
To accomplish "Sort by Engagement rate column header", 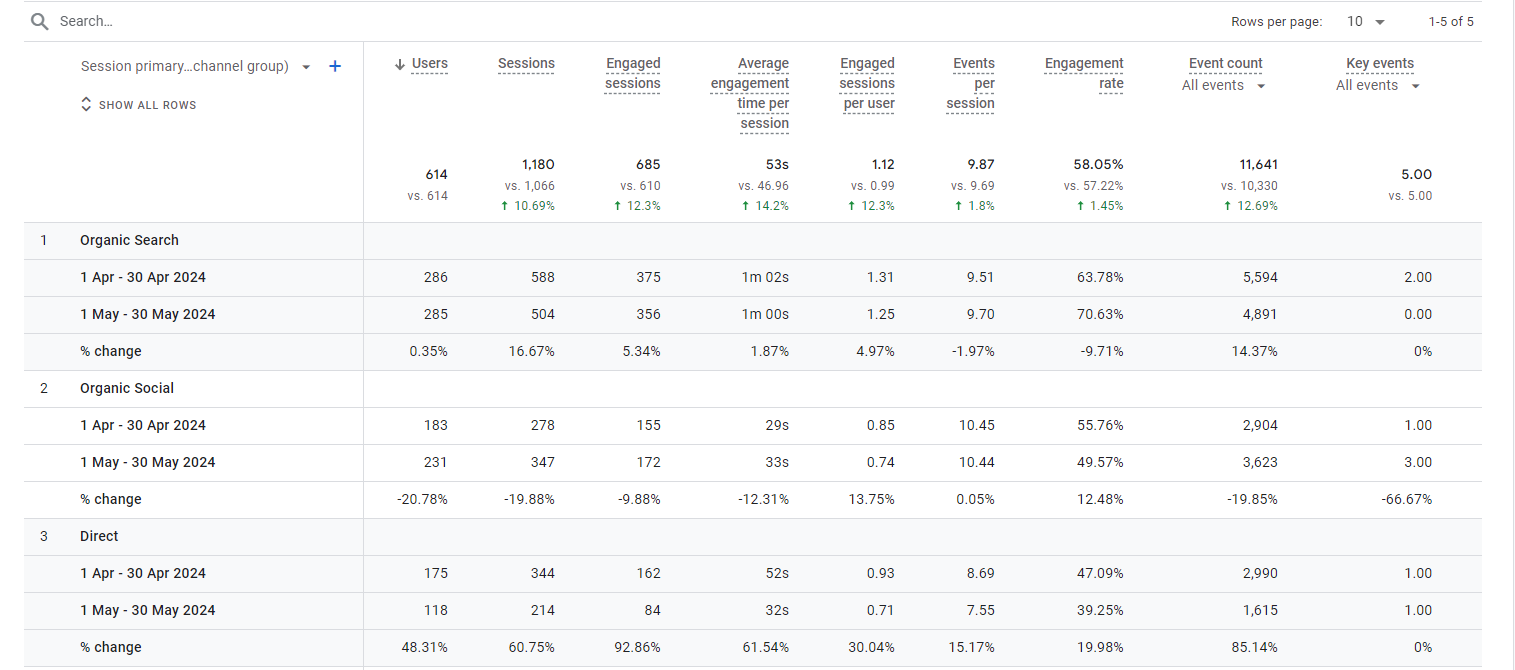I will pos(1084,73).
